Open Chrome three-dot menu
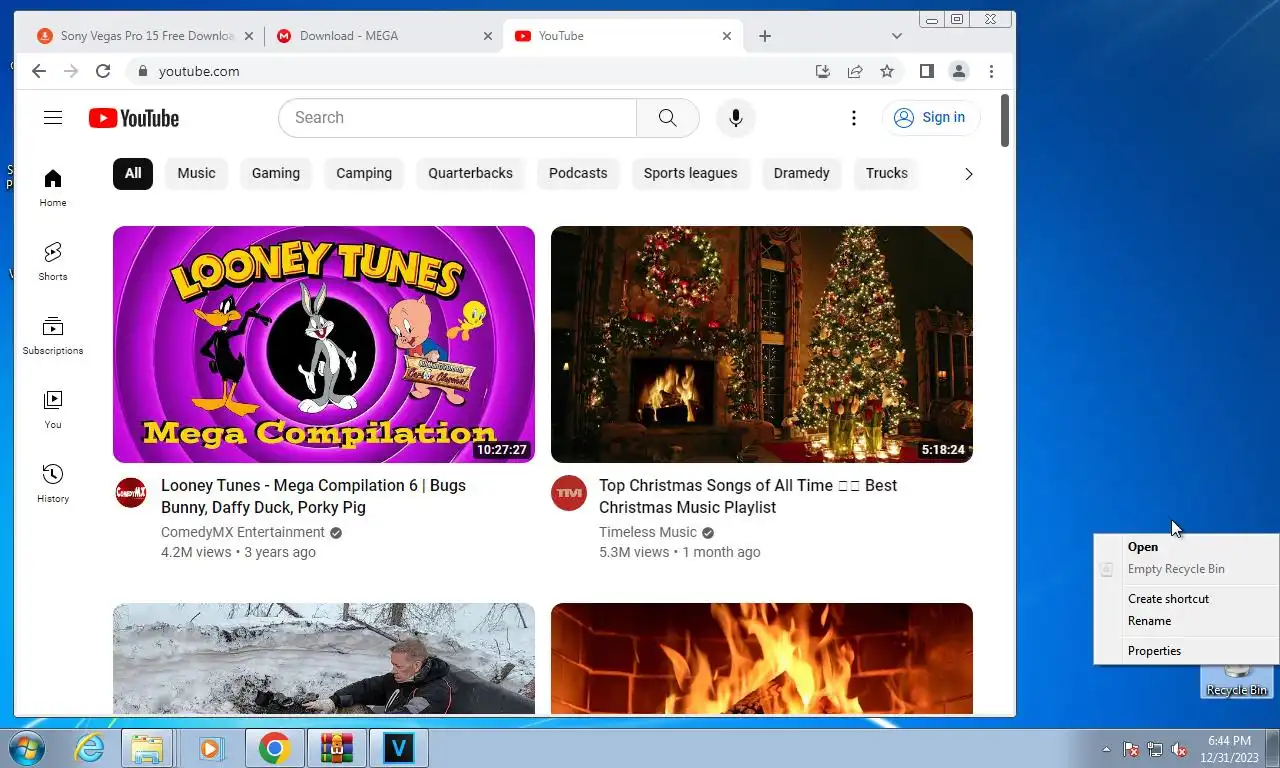1280x768 pixels. point(991,71)
